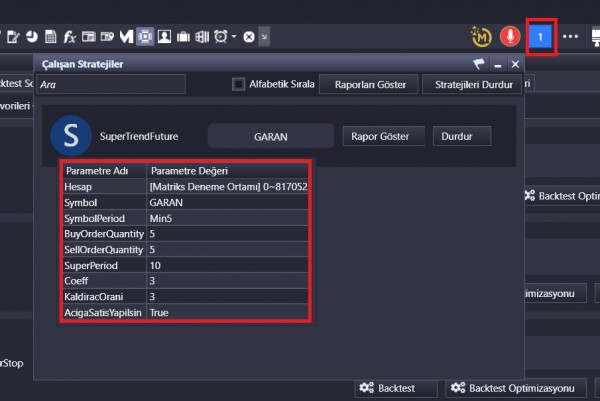
Task: Select the SellOrderQuantity parameter label
Action: [x=104, y=249]
